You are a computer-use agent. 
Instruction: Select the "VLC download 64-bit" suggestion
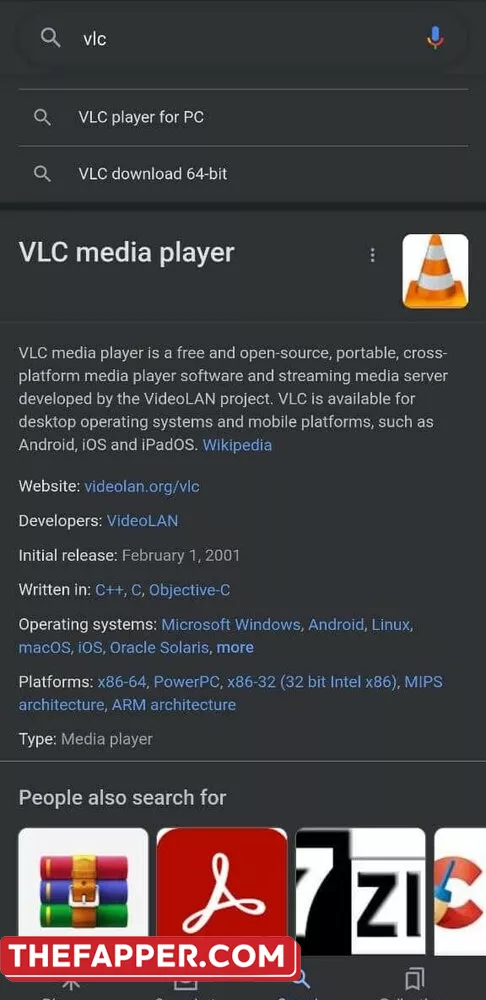coord(243,173)
